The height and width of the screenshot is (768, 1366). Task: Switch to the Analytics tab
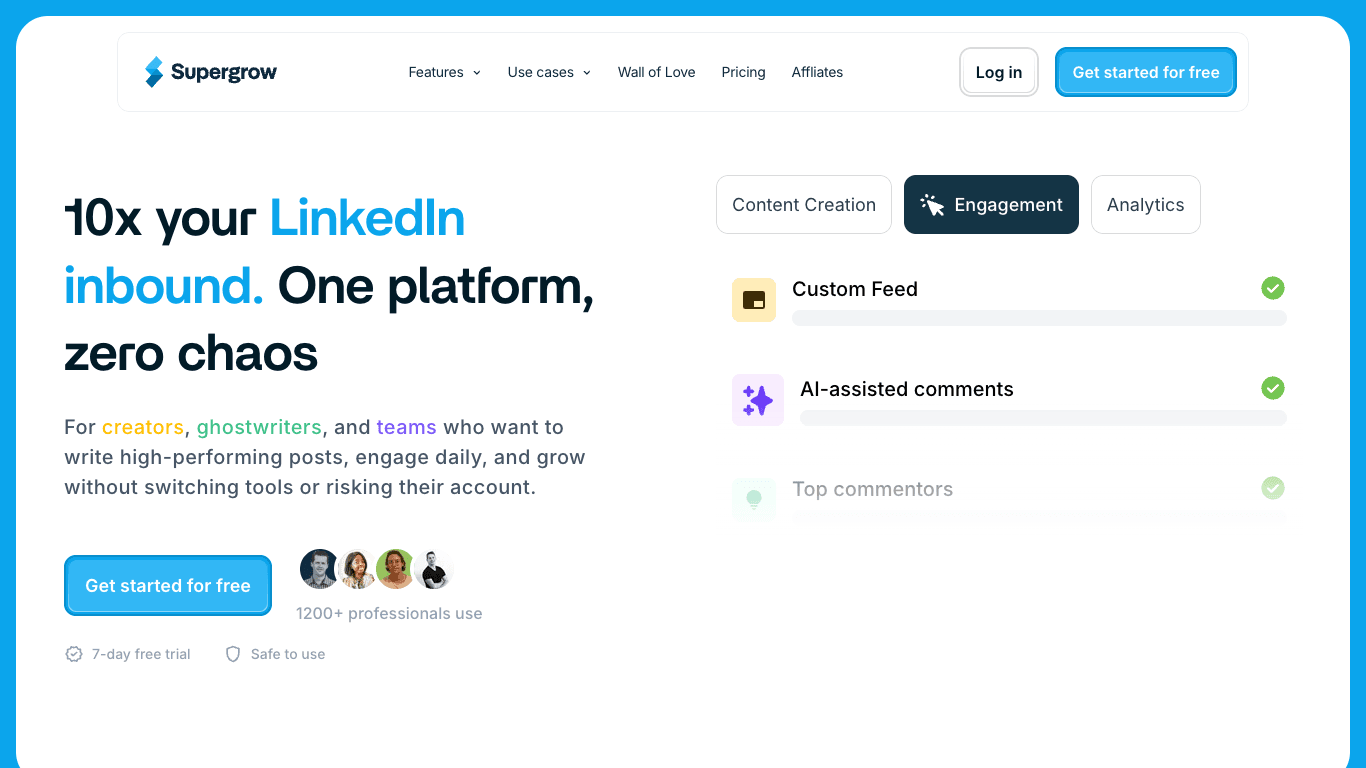pos(1145,205)
